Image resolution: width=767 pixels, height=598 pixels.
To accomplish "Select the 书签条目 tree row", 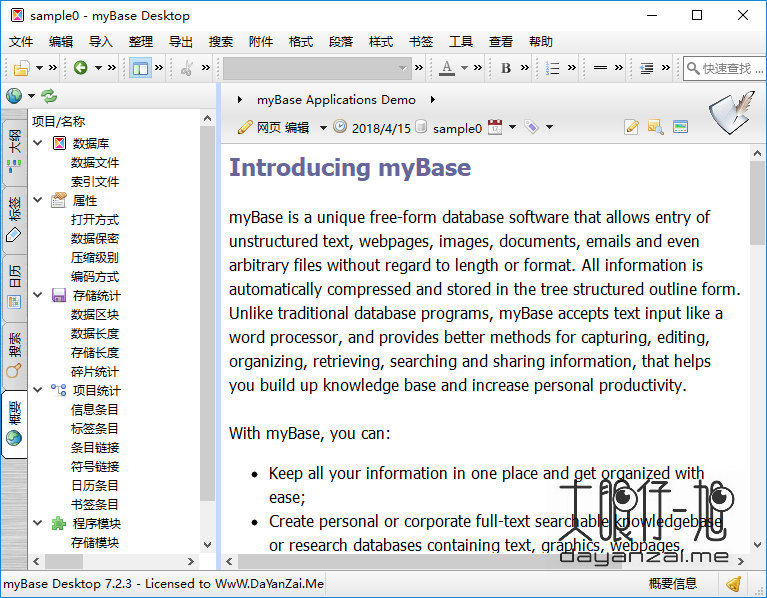I will pos(95,504).
